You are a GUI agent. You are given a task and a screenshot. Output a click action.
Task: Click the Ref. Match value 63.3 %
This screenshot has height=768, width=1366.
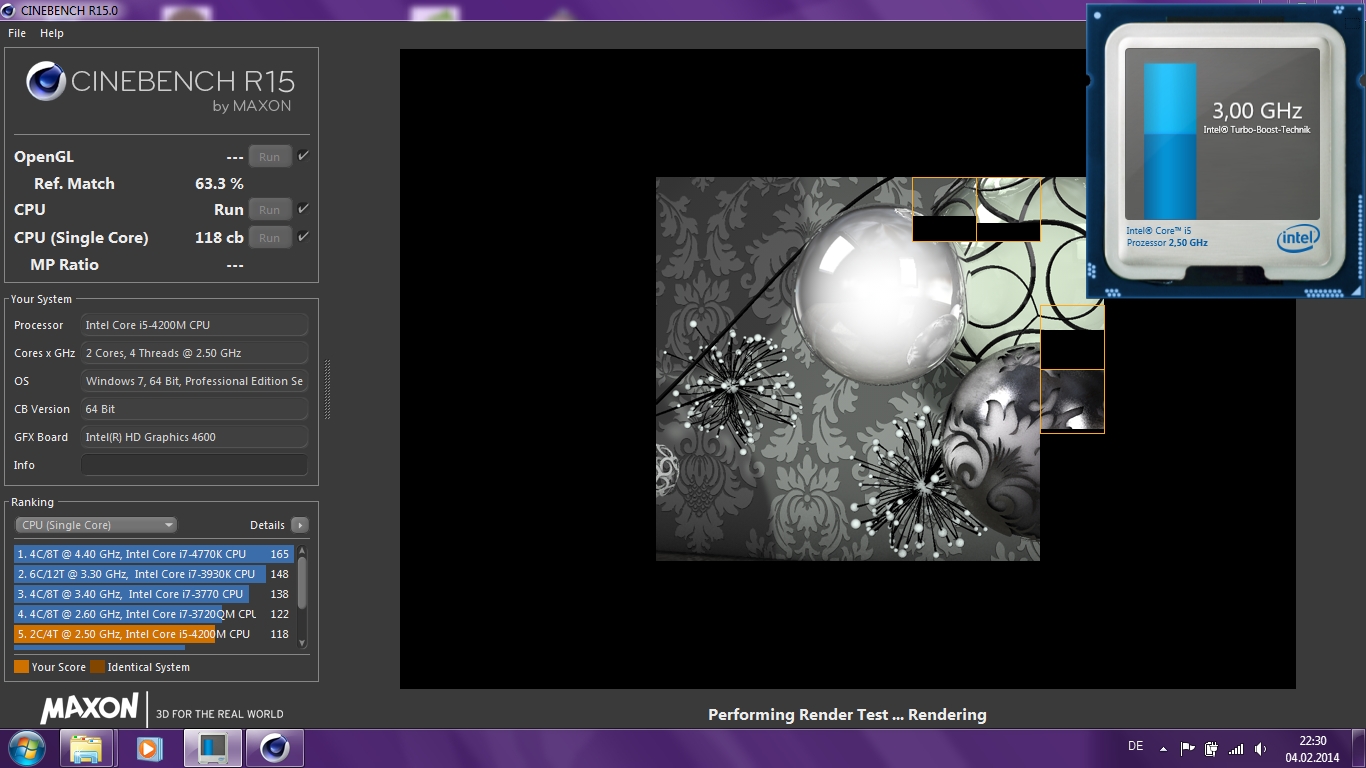pyautogui.click(x=219, y=184)
